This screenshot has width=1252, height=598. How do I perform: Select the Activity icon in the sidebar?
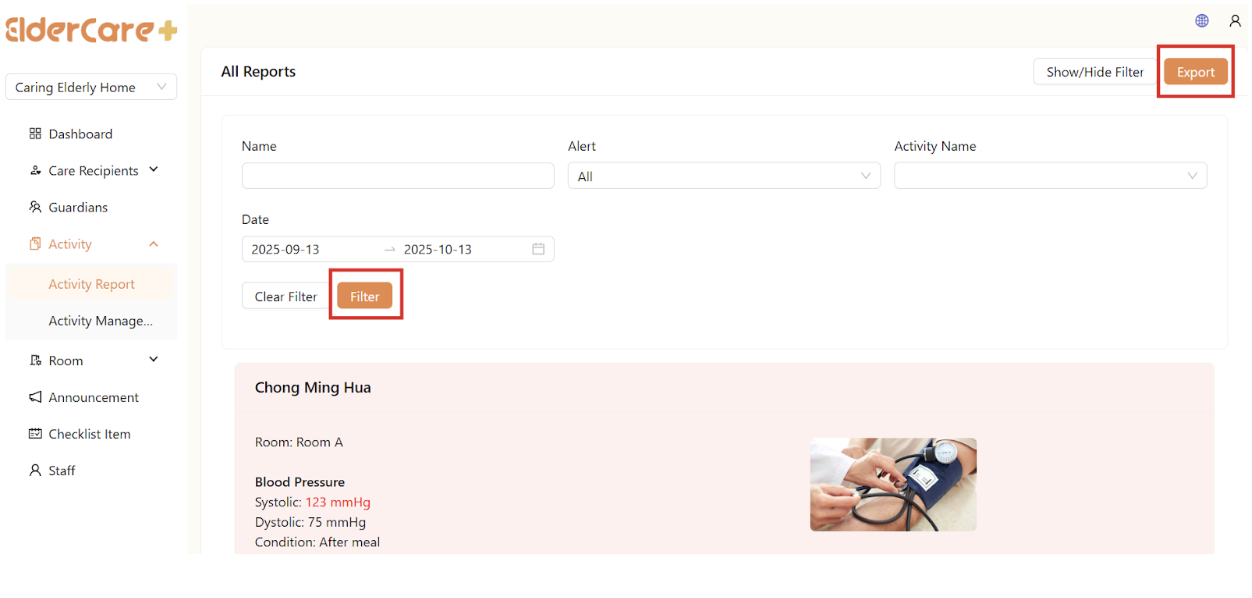[x=33, y=243]
